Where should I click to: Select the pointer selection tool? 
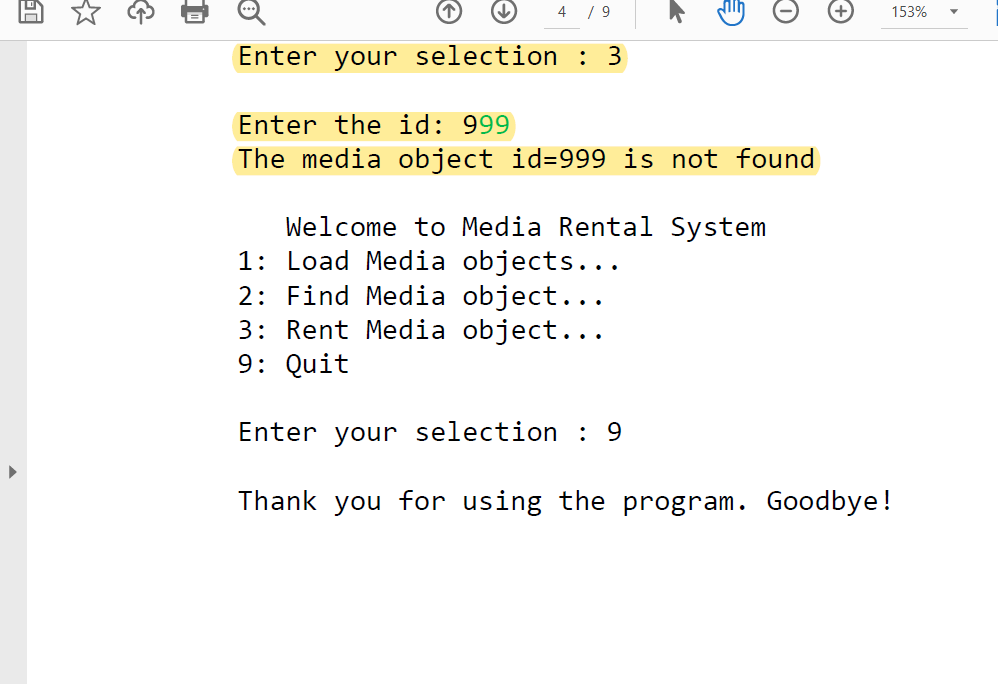(676, 13)
